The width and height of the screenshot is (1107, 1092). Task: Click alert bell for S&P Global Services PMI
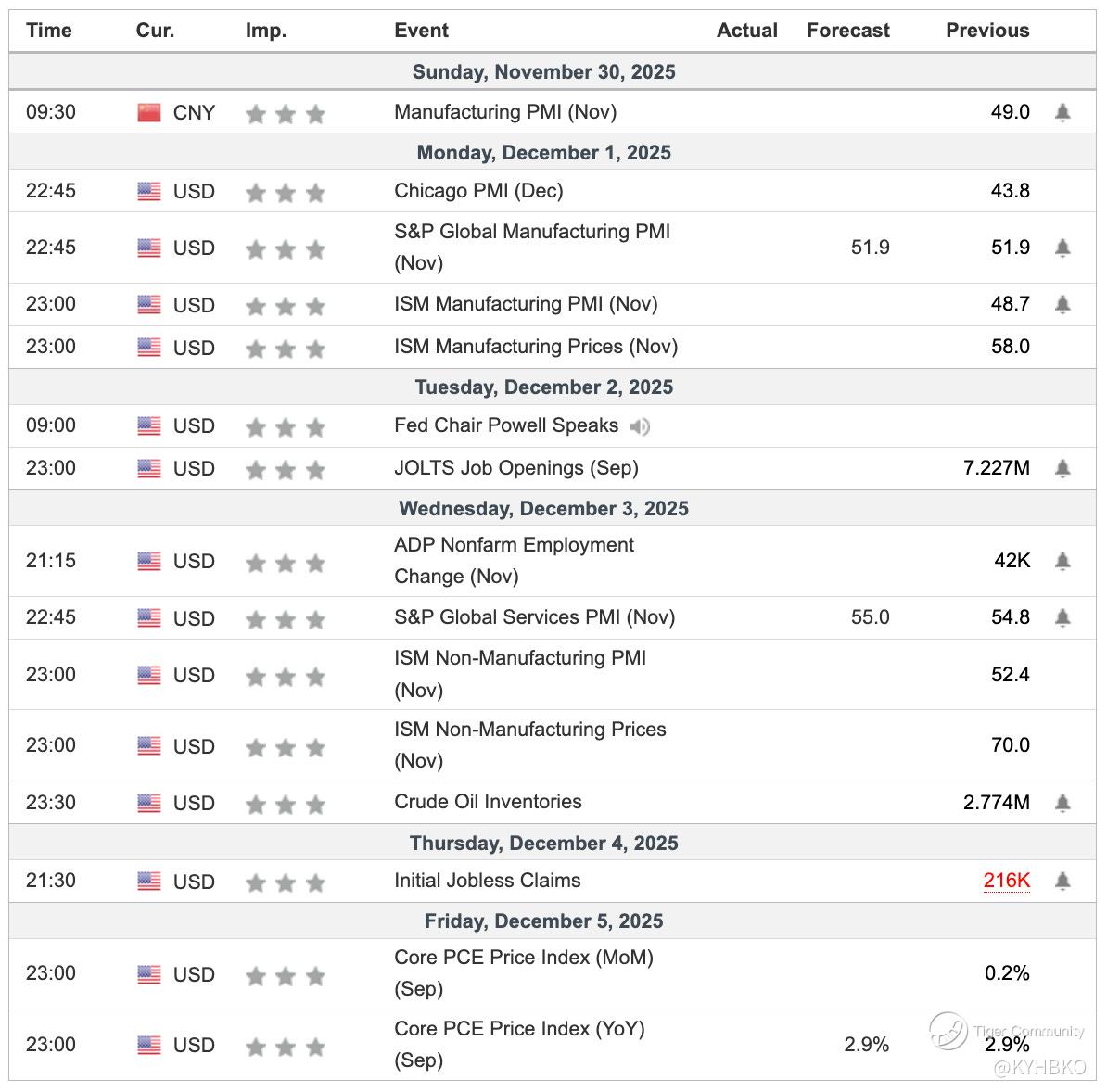(x=1062, y=617)
